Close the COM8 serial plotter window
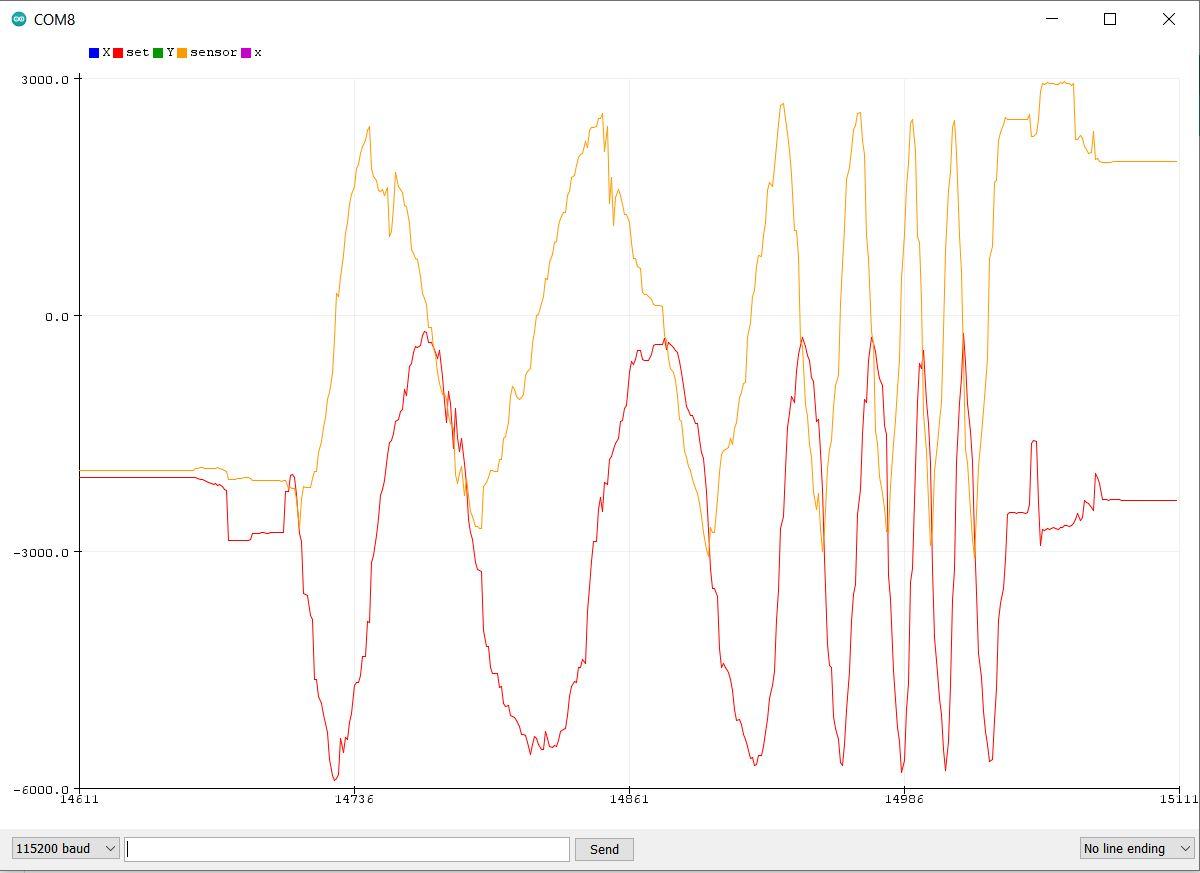Screen dimensions: 1200x873 pos(1168,19)
